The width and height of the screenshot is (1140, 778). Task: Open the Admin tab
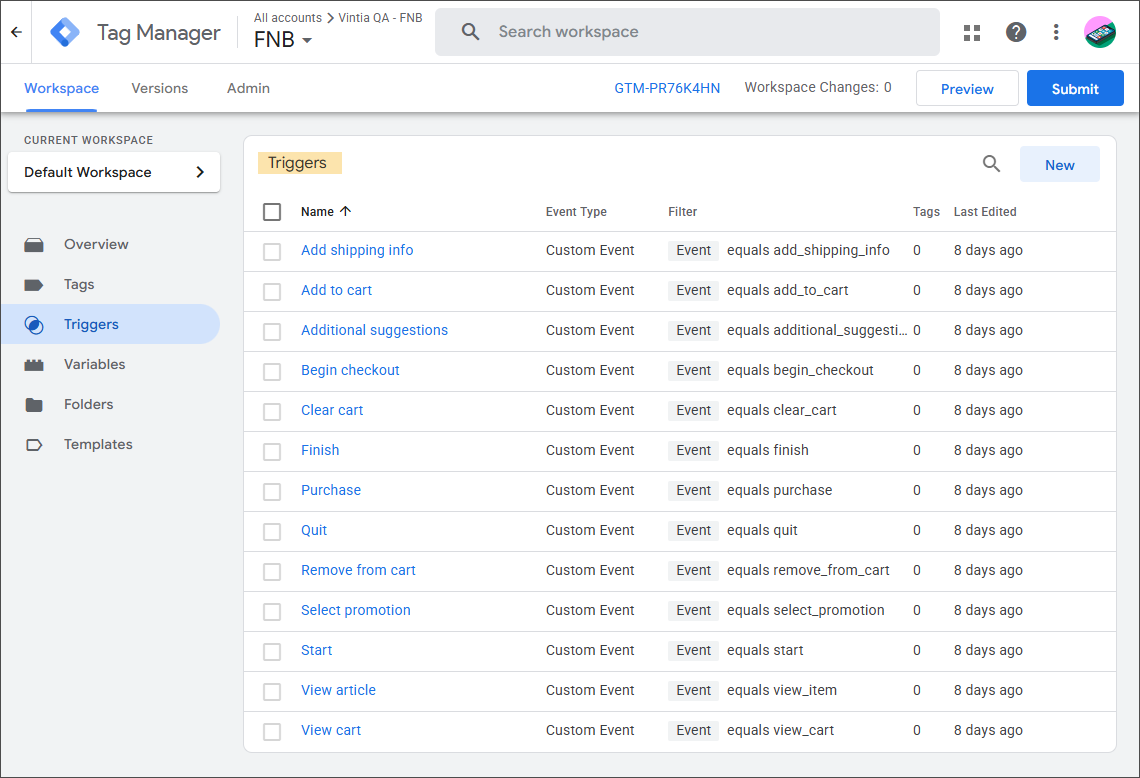pos(247,88)
